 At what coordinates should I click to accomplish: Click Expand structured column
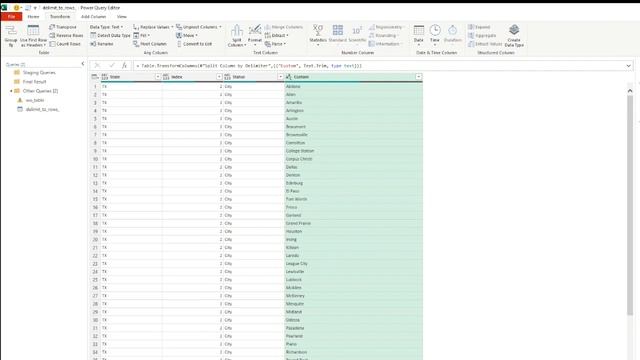coord(479,27)
